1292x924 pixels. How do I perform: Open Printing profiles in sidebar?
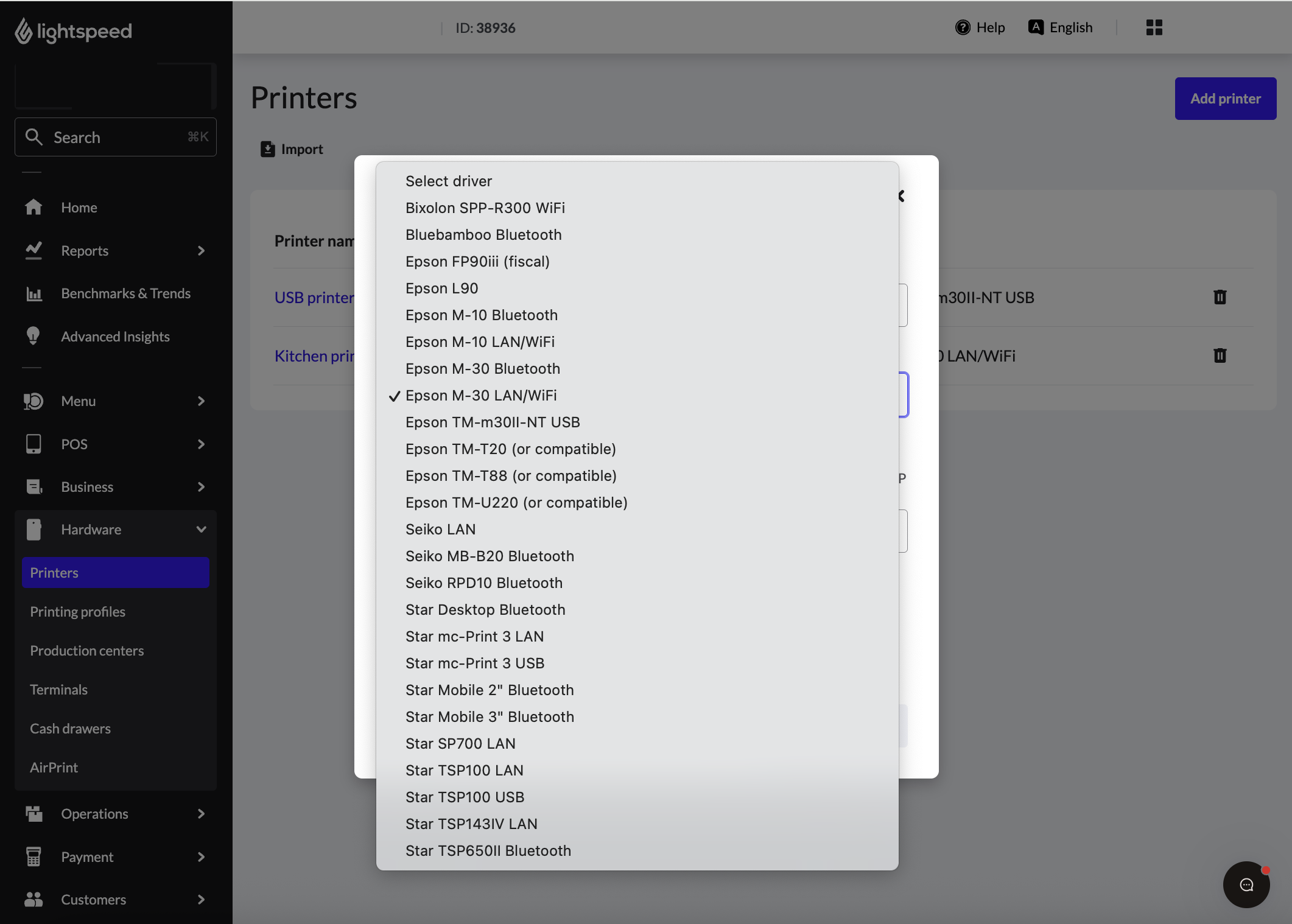click(77, 612)
